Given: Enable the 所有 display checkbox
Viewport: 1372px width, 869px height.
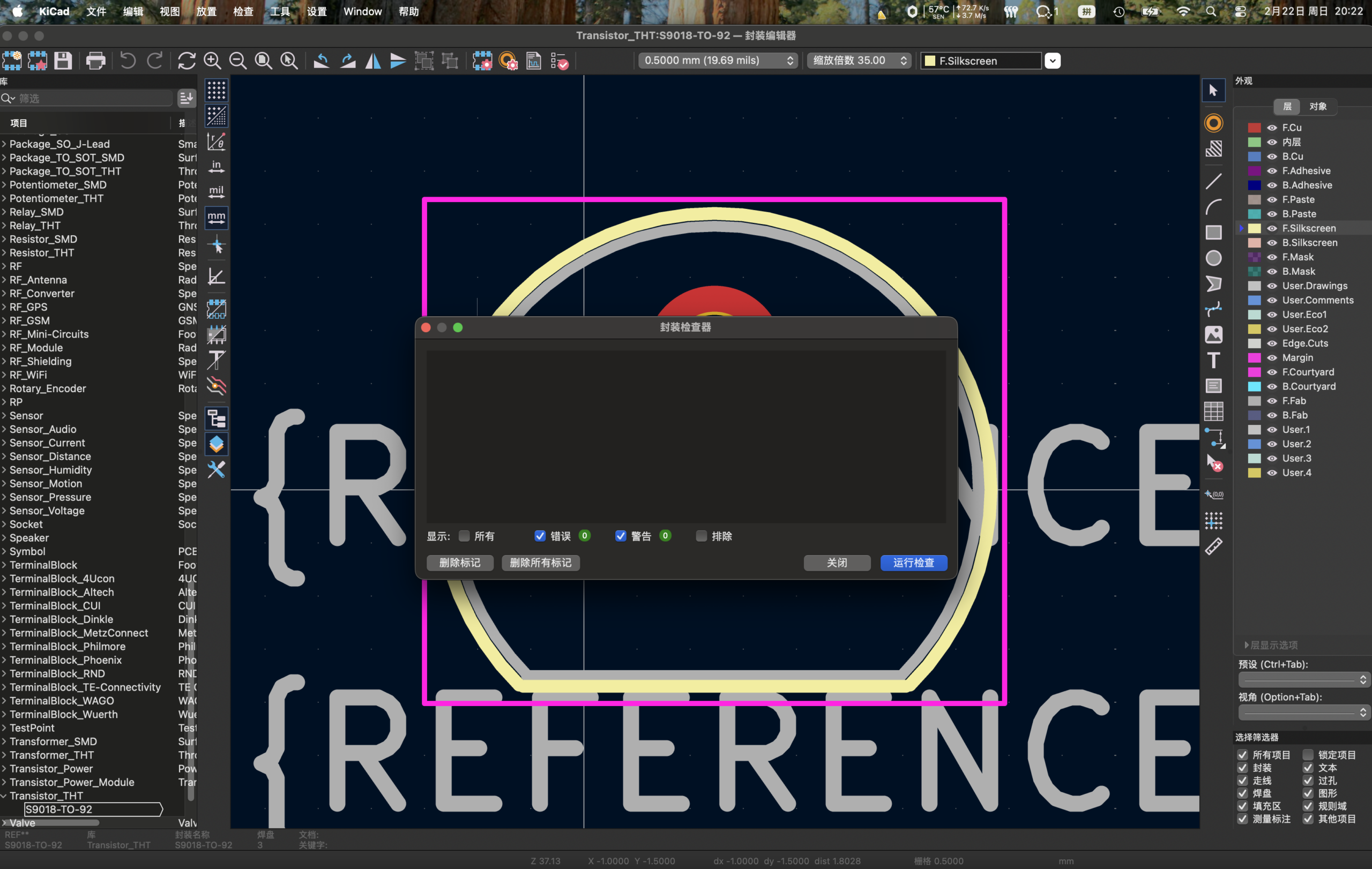Looking at the screenshot, I should tap(464, 536).
